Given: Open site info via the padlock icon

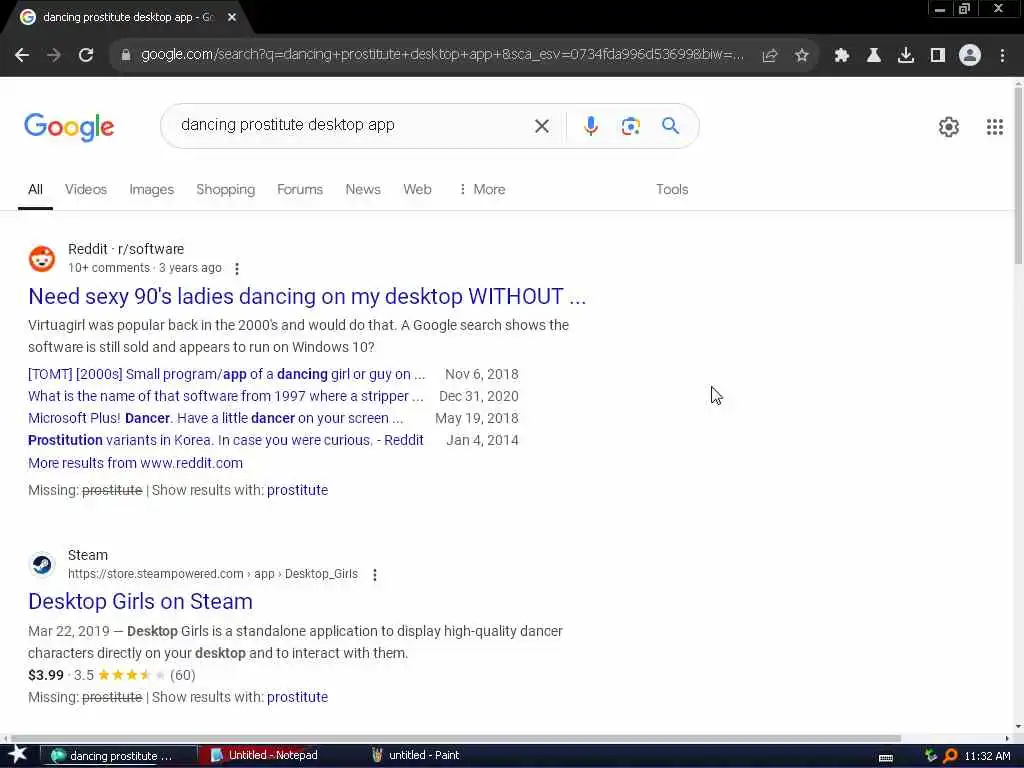Looking at the screenshot, I should 125,56.
